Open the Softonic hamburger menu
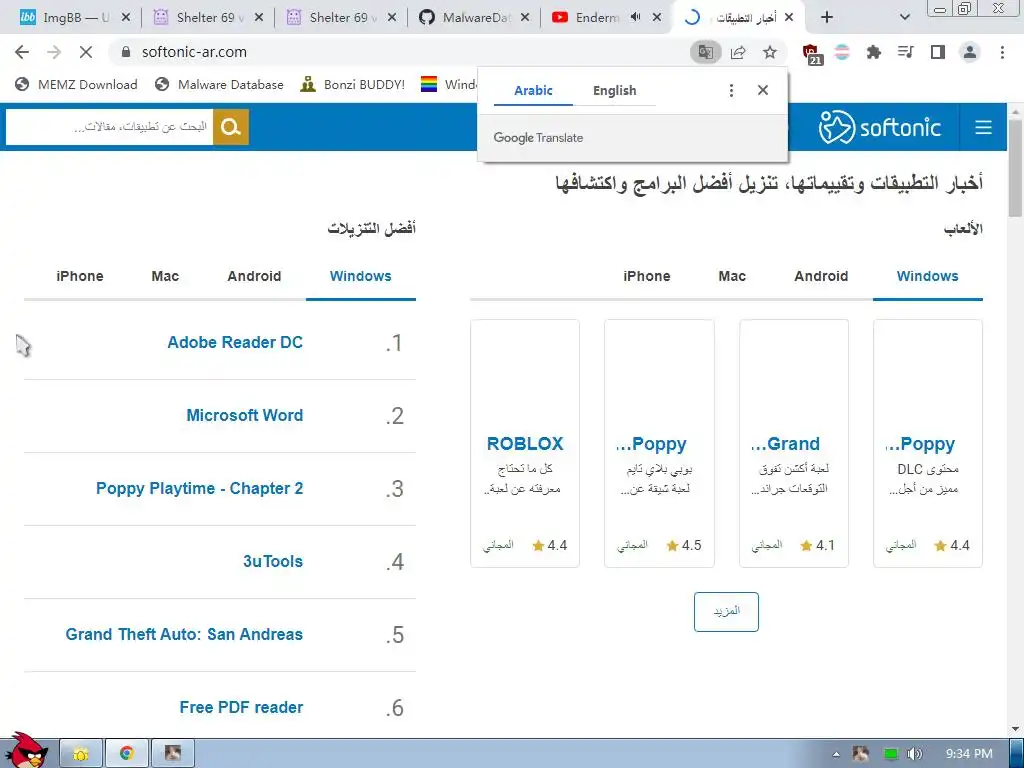This screenshot has height=768, width=1024. tap(984, 127)
